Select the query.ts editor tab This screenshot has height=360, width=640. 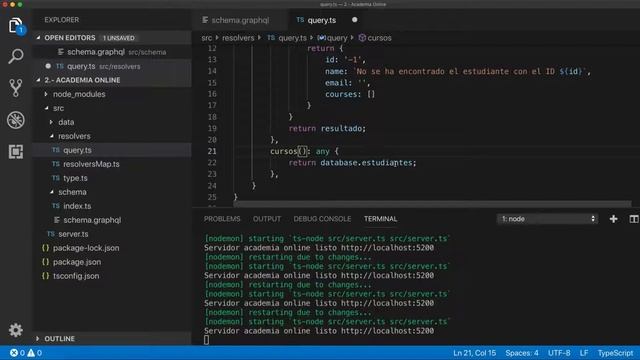tap(322, 20)
